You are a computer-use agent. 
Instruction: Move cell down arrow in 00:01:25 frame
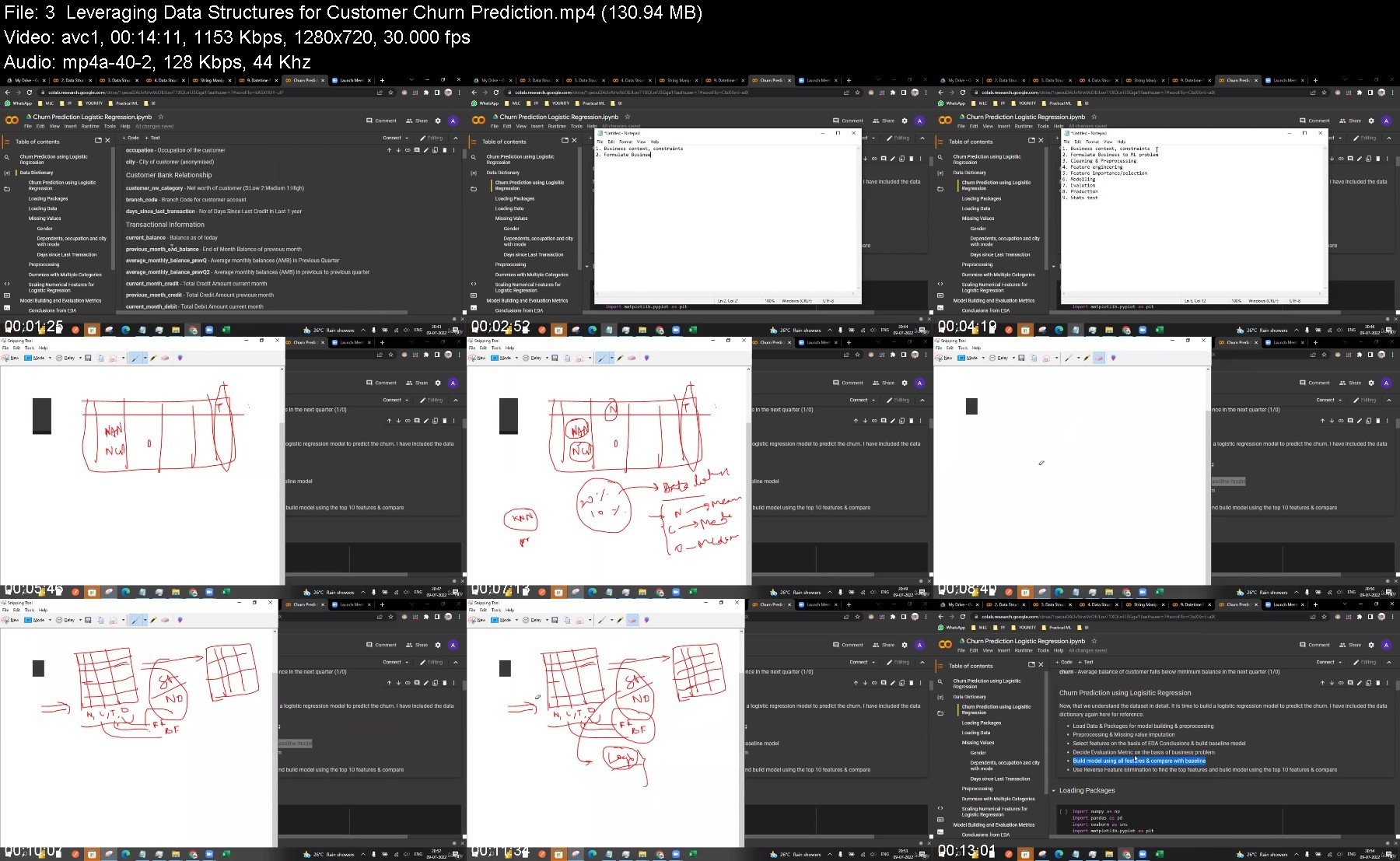398,150
